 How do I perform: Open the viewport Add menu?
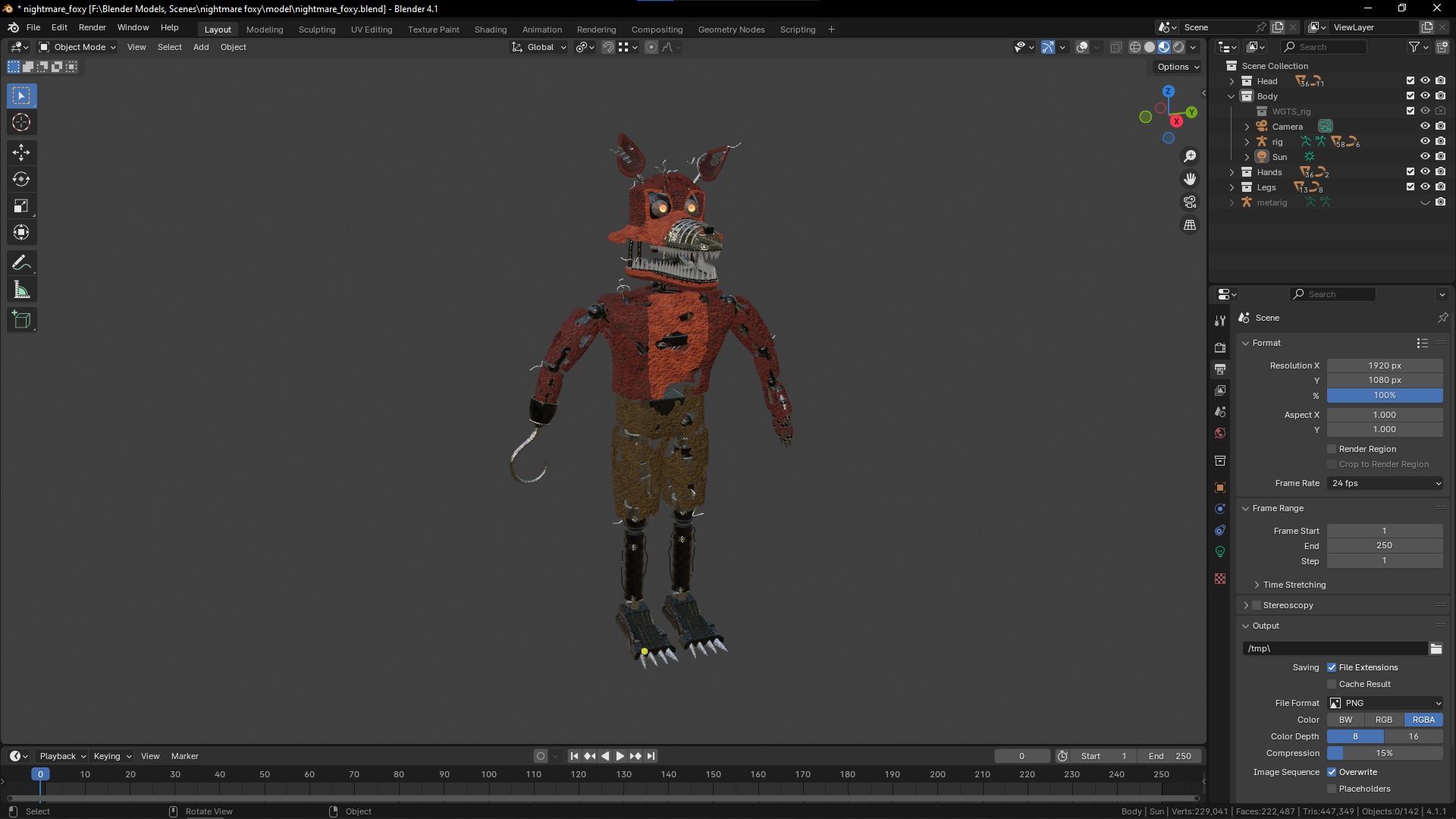click(201, 47)
